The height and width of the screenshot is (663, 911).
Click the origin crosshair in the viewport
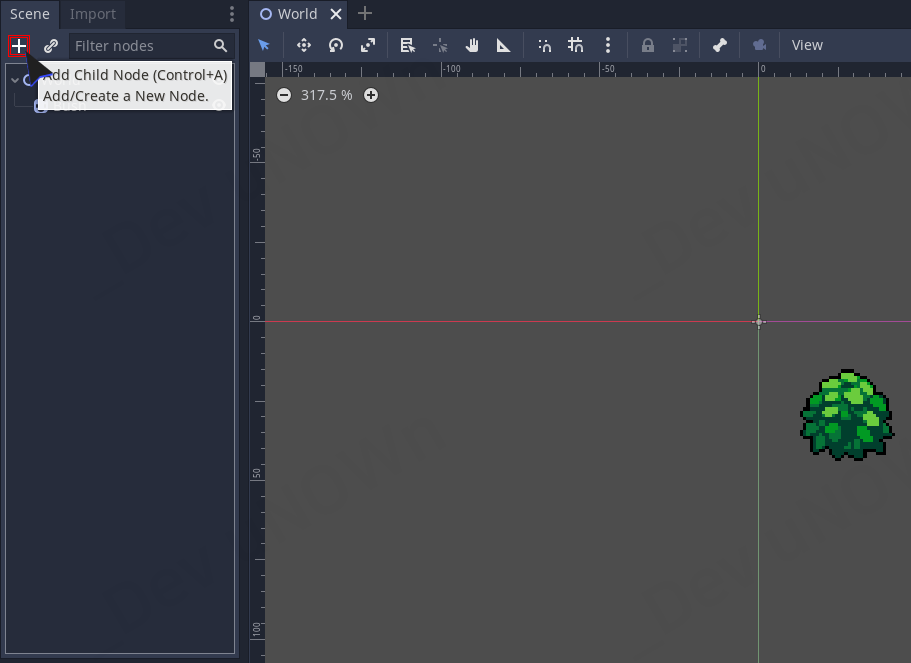(758, 321)
